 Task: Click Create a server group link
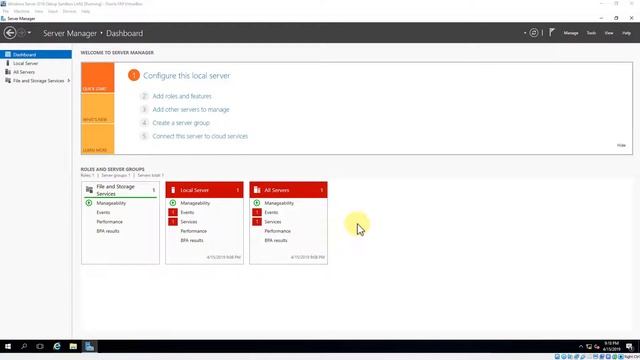181,123
